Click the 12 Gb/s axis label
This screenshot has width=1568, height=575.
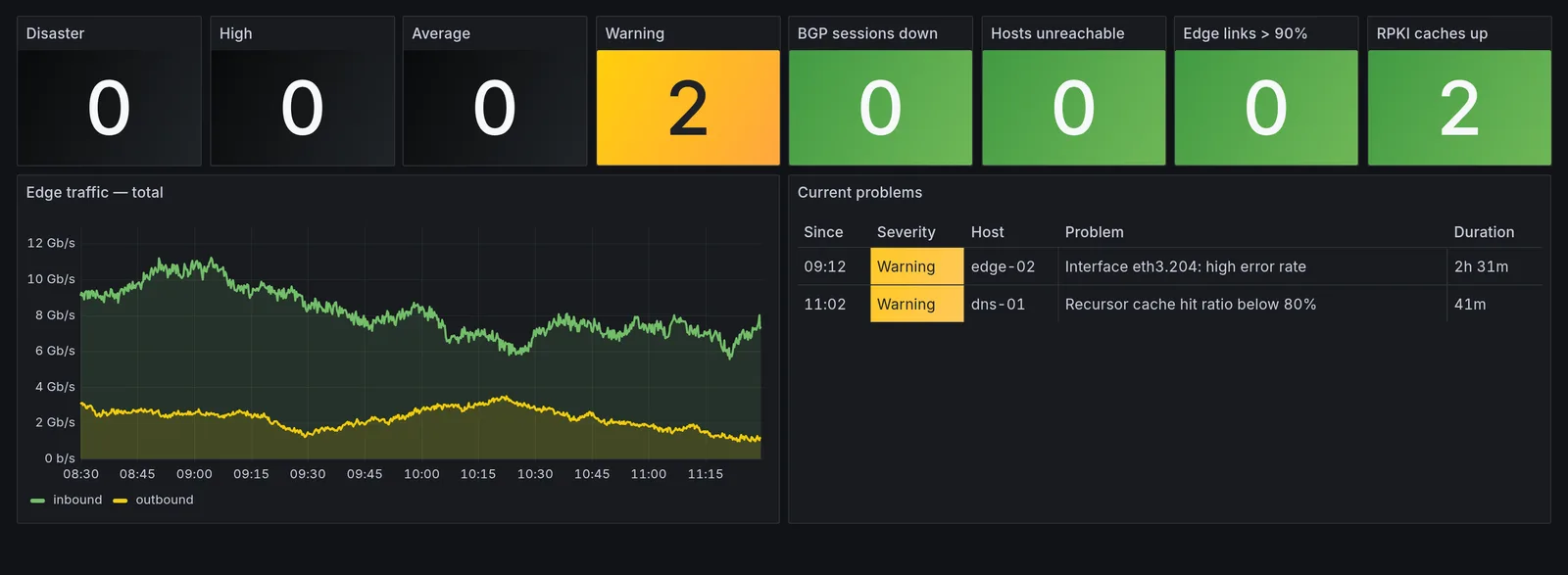[51, 243]
